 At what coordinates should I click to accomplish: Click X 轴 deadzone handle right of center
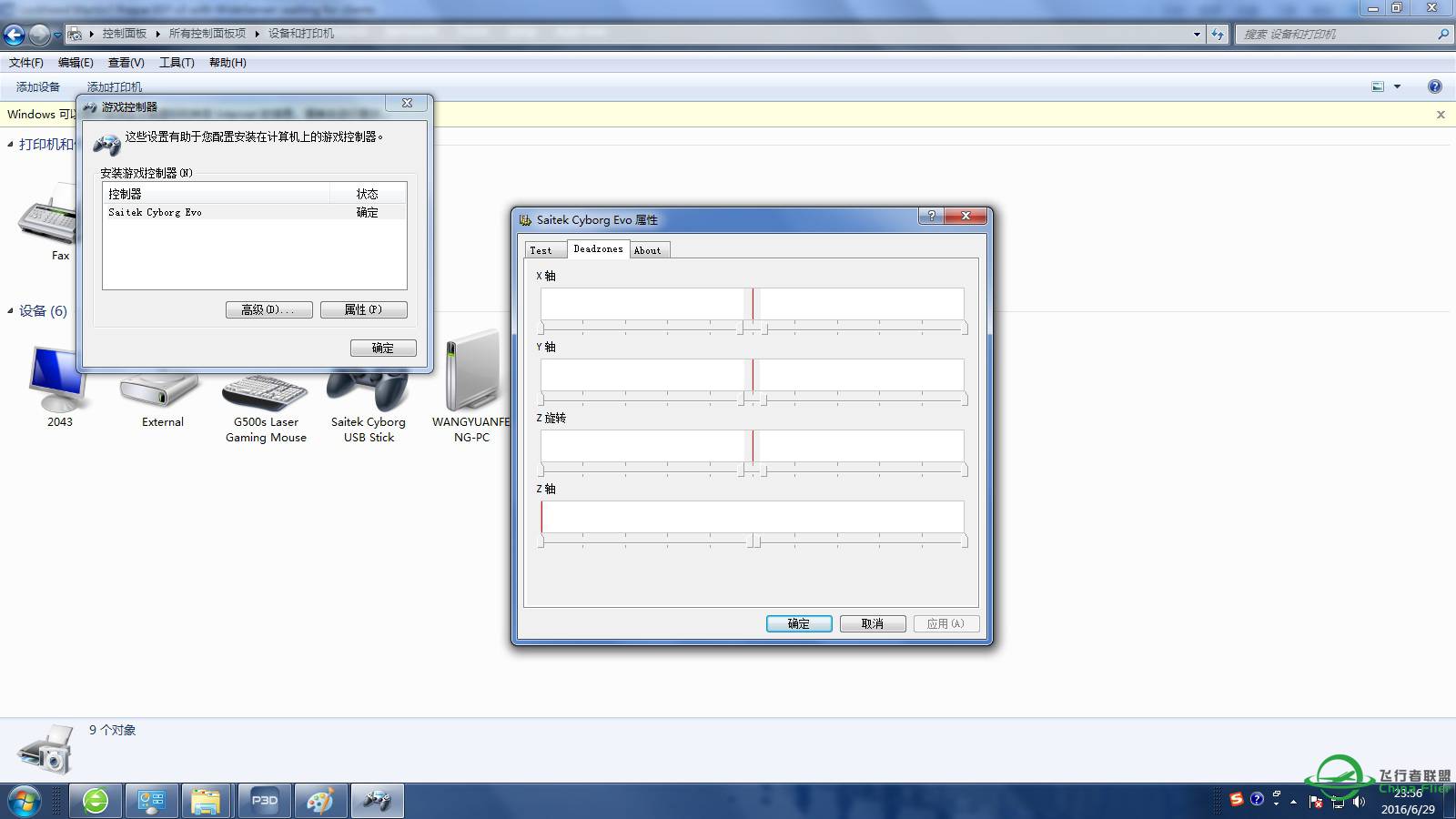764,329
